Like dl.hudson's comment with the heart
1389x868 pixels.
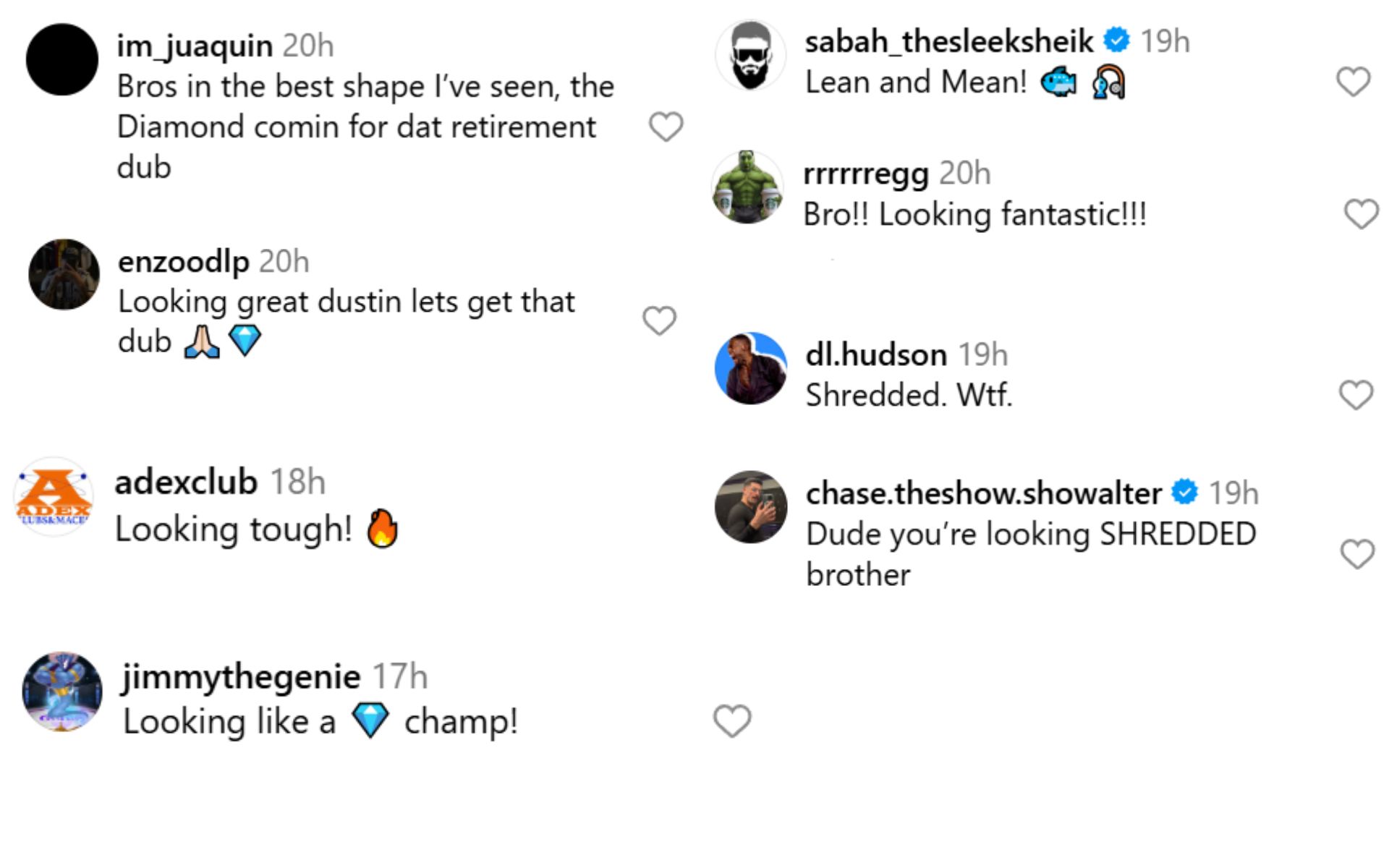(1356, 395)
